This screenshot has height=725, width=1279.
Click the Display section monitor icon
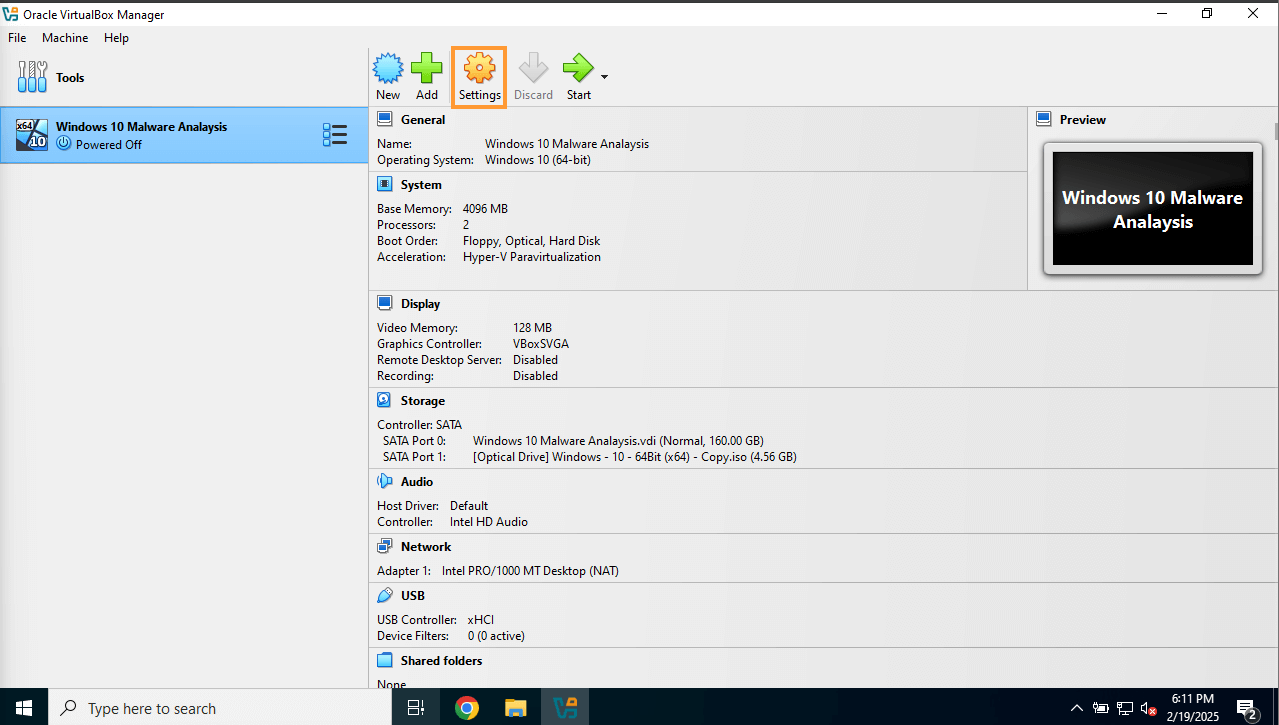coord(385,303)
